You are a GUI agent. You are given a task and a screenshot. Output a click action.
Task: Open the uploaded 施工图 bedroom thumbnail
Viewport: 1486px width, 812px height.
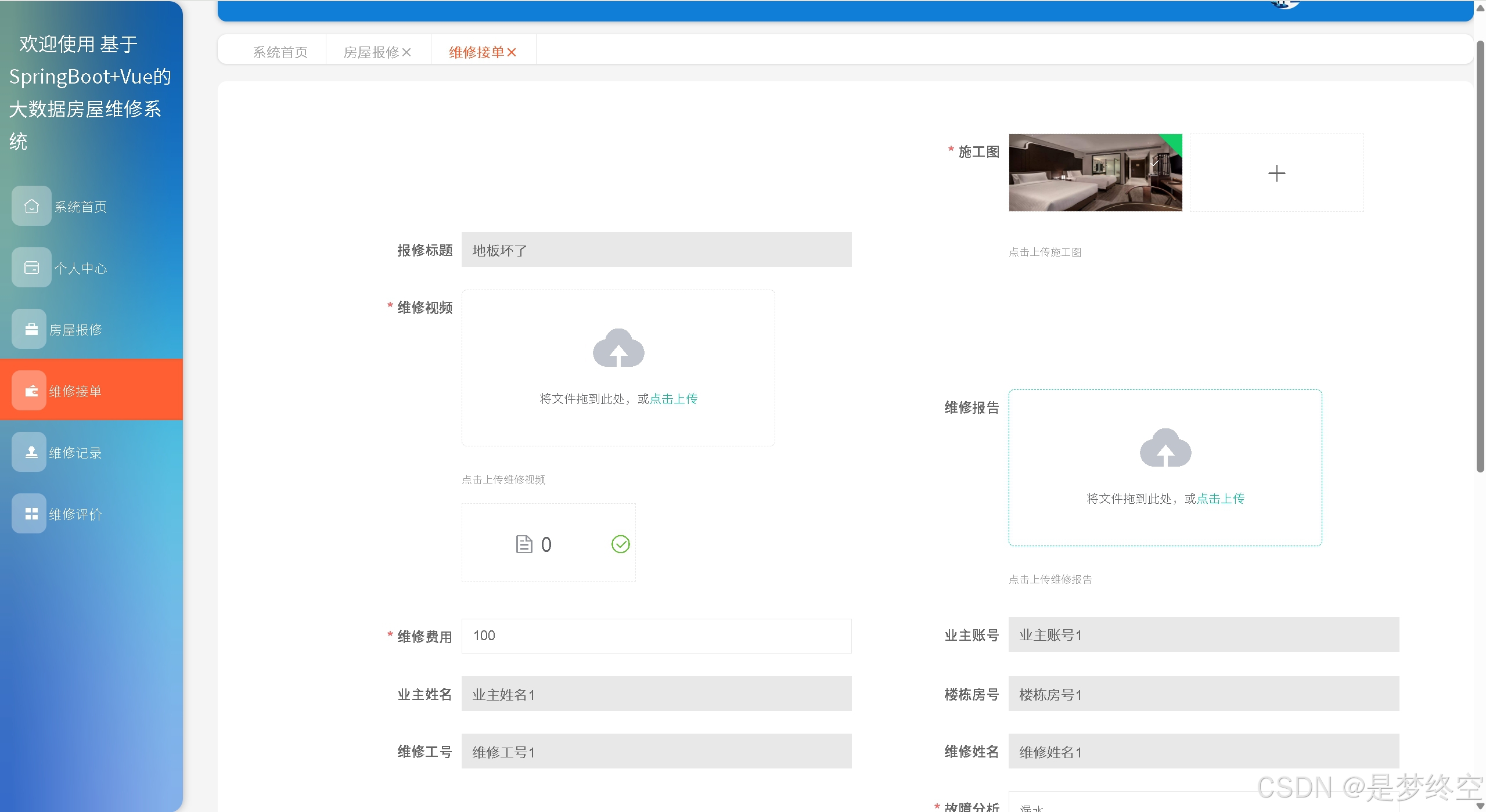pyautogui.click(x=1095, y=173)
